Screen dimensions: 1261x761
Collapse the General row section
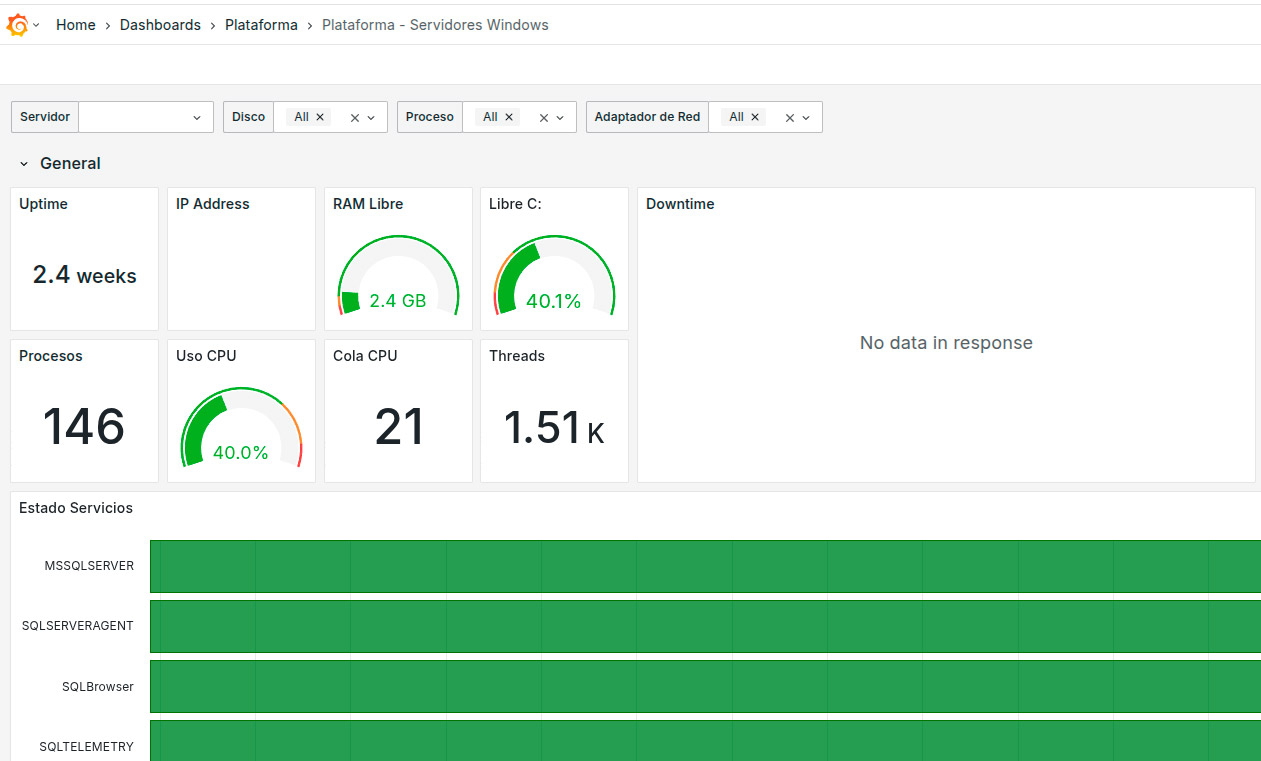24,164
